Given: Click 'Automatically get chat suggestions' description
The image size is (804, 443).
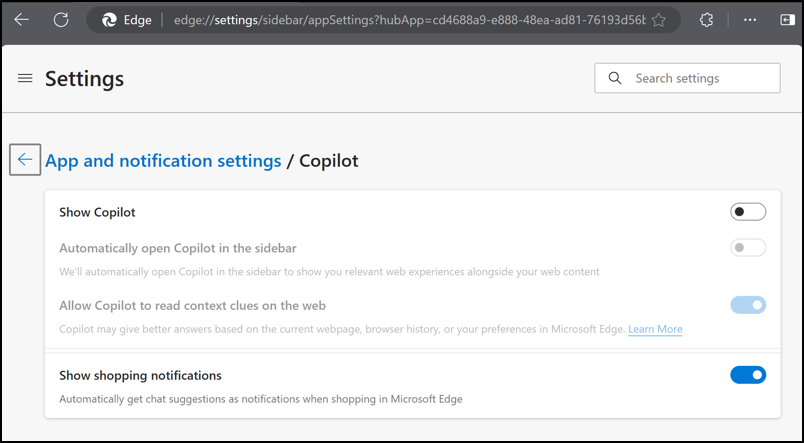Looking at the screenshot, I should [261, 399].
